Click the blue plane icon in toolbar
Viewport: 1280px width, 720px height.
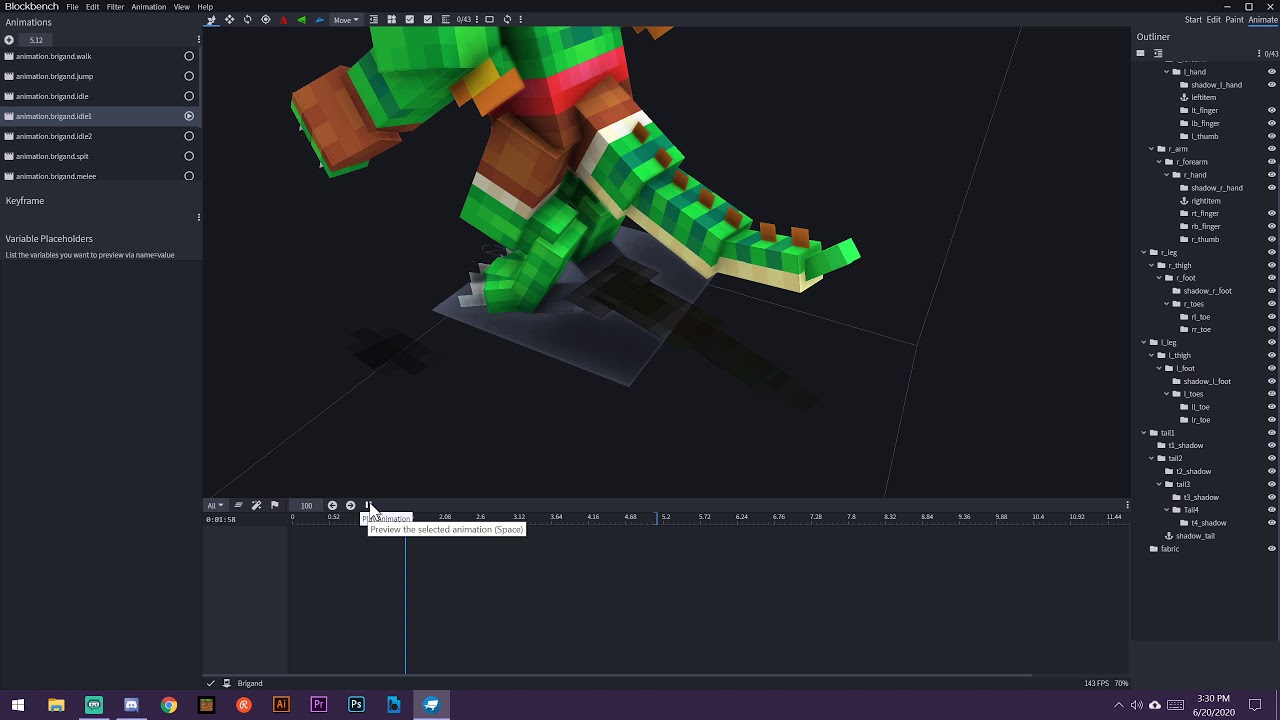pos(319,19)
